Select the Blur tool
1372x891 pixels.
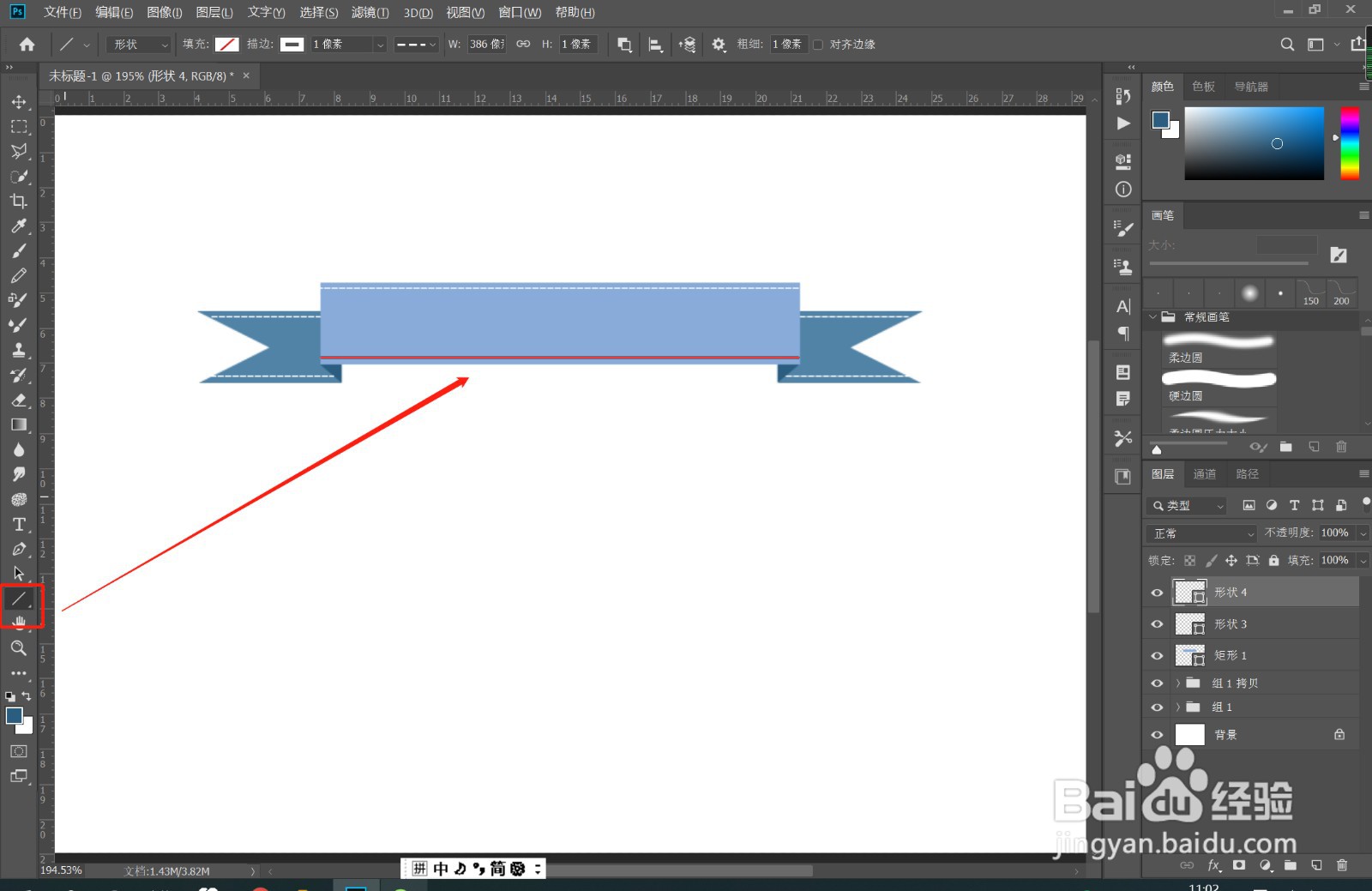[x=19, y=449]
